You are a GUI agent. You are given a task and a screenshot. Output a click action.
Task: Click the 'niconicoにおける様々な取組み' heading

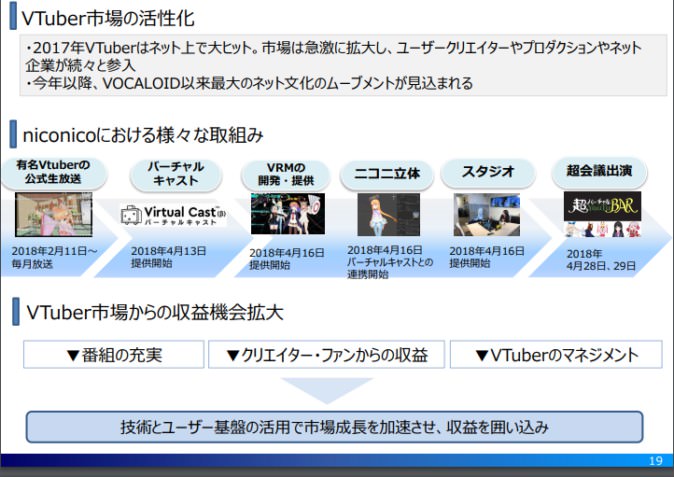click(142, 135)
